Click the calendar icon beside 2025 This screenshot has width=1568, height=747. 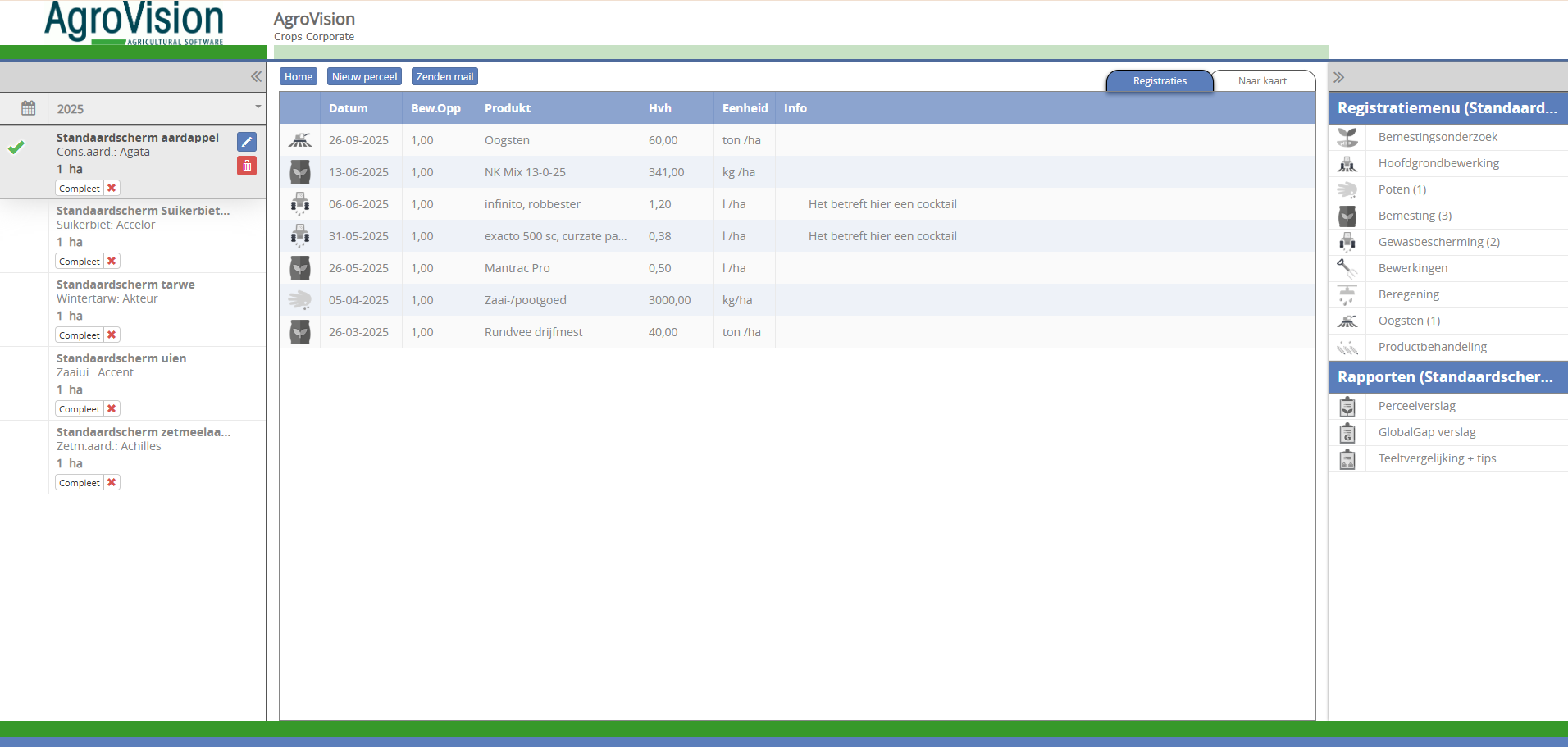coord(29,108)
